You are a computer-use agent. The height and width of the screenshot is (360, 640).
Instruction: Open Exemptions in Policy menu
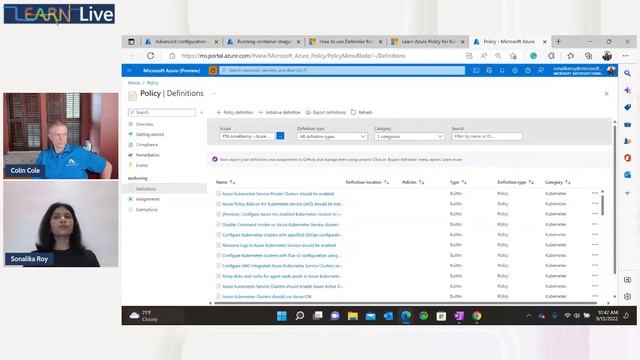(x=147, y=209)
